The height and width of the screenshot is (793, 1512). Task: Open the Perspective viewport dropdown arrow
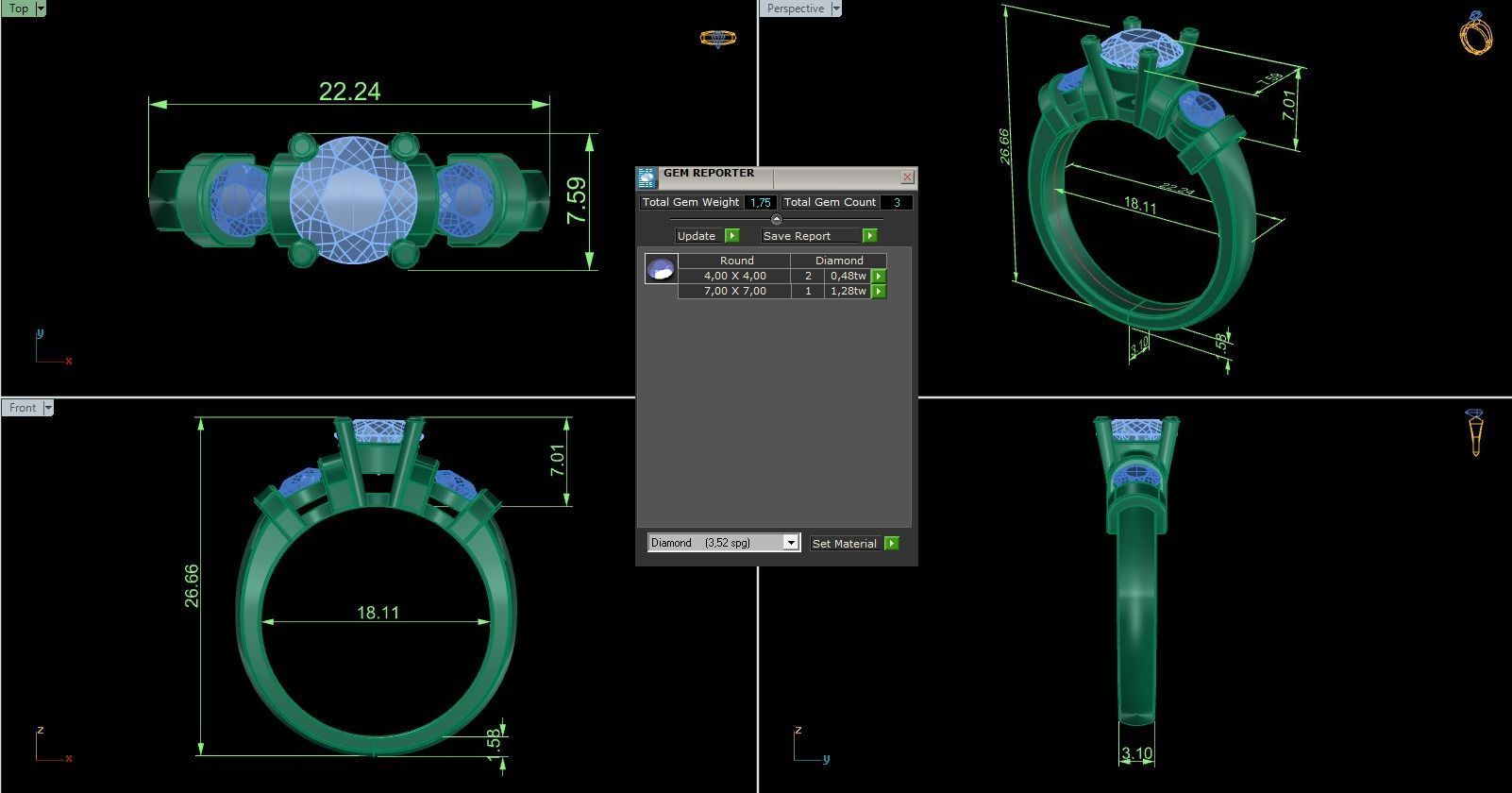(x=836, y=8)
